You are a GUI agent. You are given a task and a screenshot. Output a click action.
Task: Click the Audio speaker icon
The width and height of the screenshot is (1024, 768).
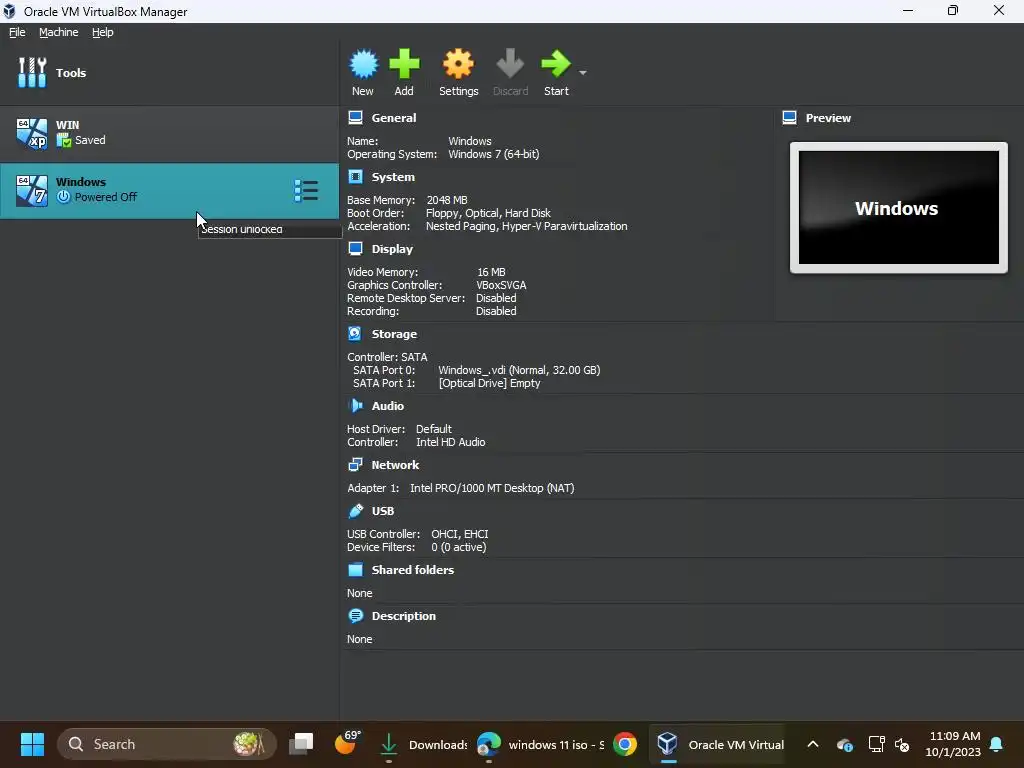tap(355, 406)
